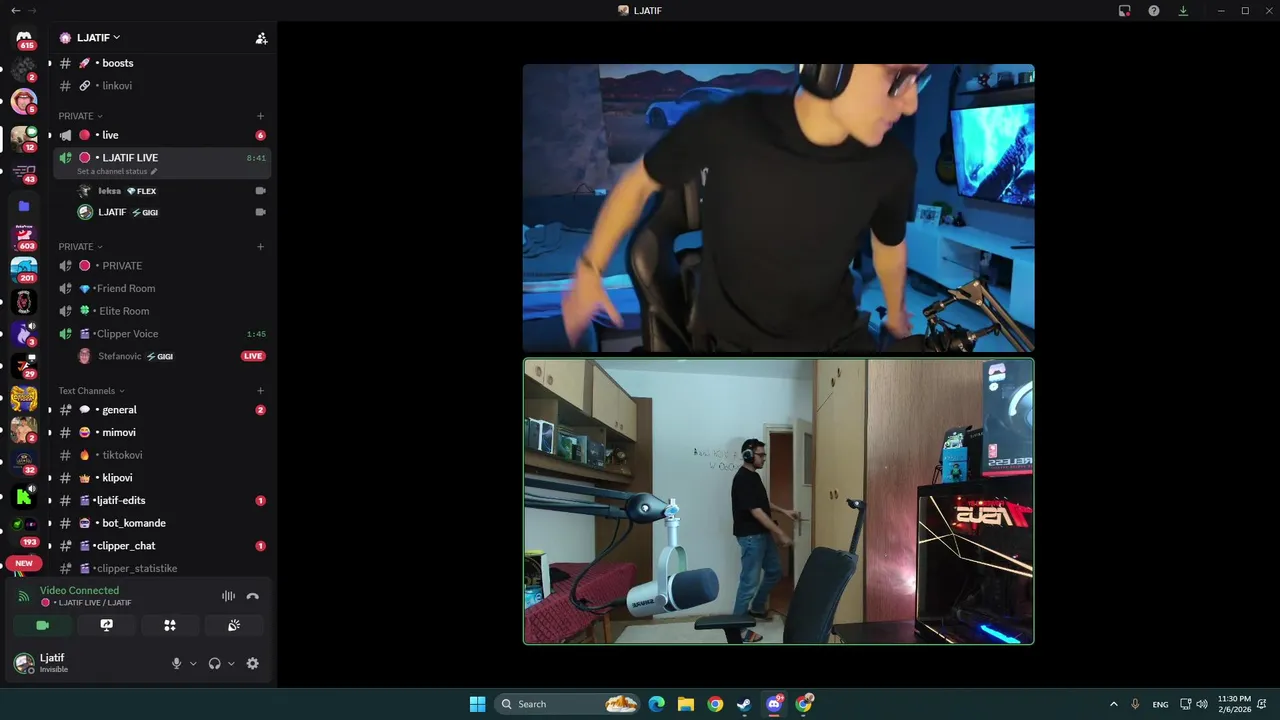
Task: Open the soundboard icon
Action: [234, 625]
